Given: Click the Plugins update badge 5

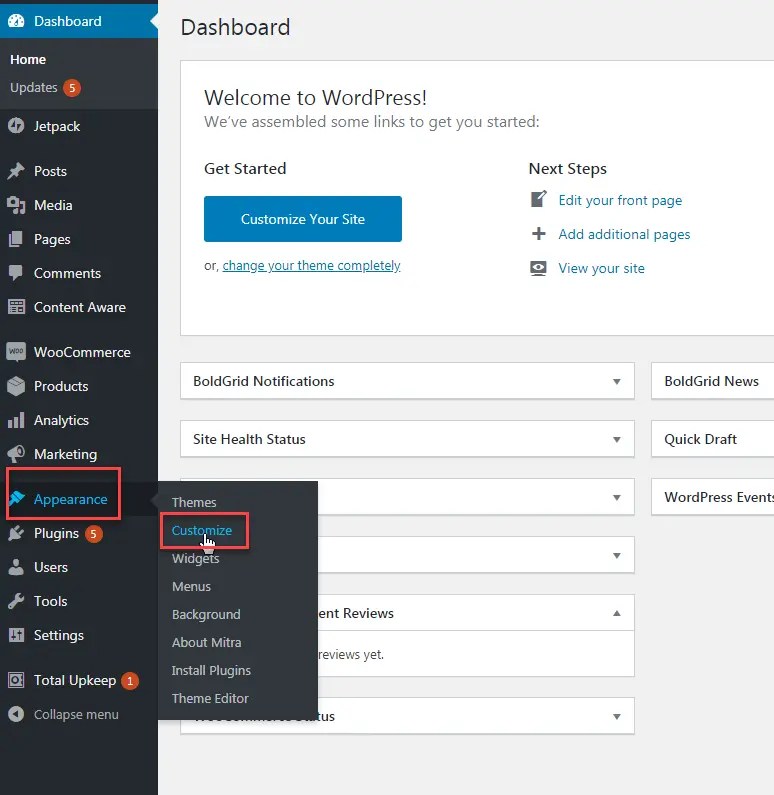Looking at the screenshot, I should (x=93, y=533).
